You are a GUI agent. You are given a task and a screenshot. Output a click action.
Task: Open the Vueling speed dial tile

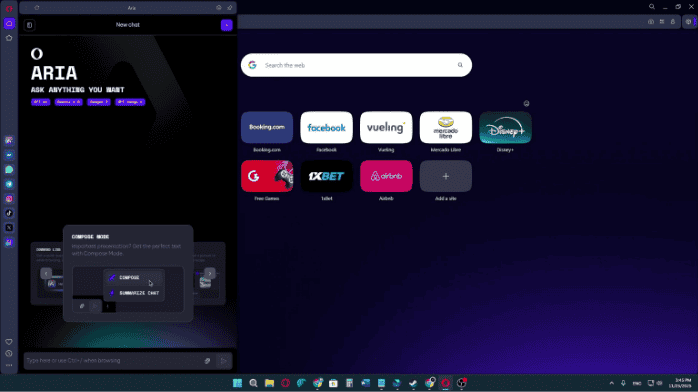(386, 128)
